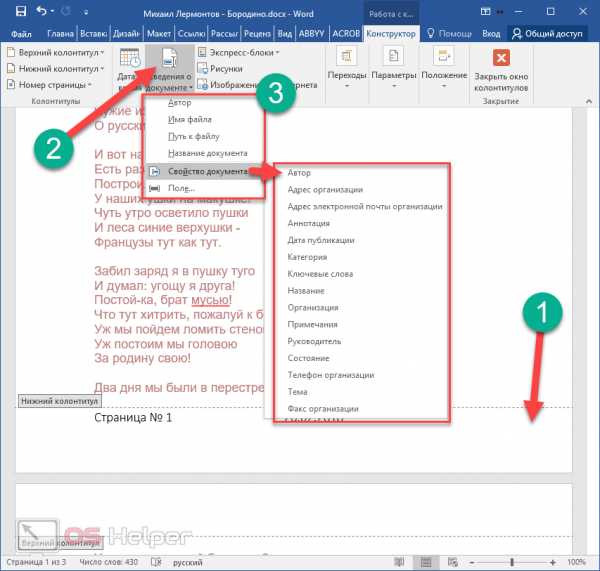This screenshot has width=600, height=571.
Task: Switch to print layout view icon
Action: click(x=426, y=562)
